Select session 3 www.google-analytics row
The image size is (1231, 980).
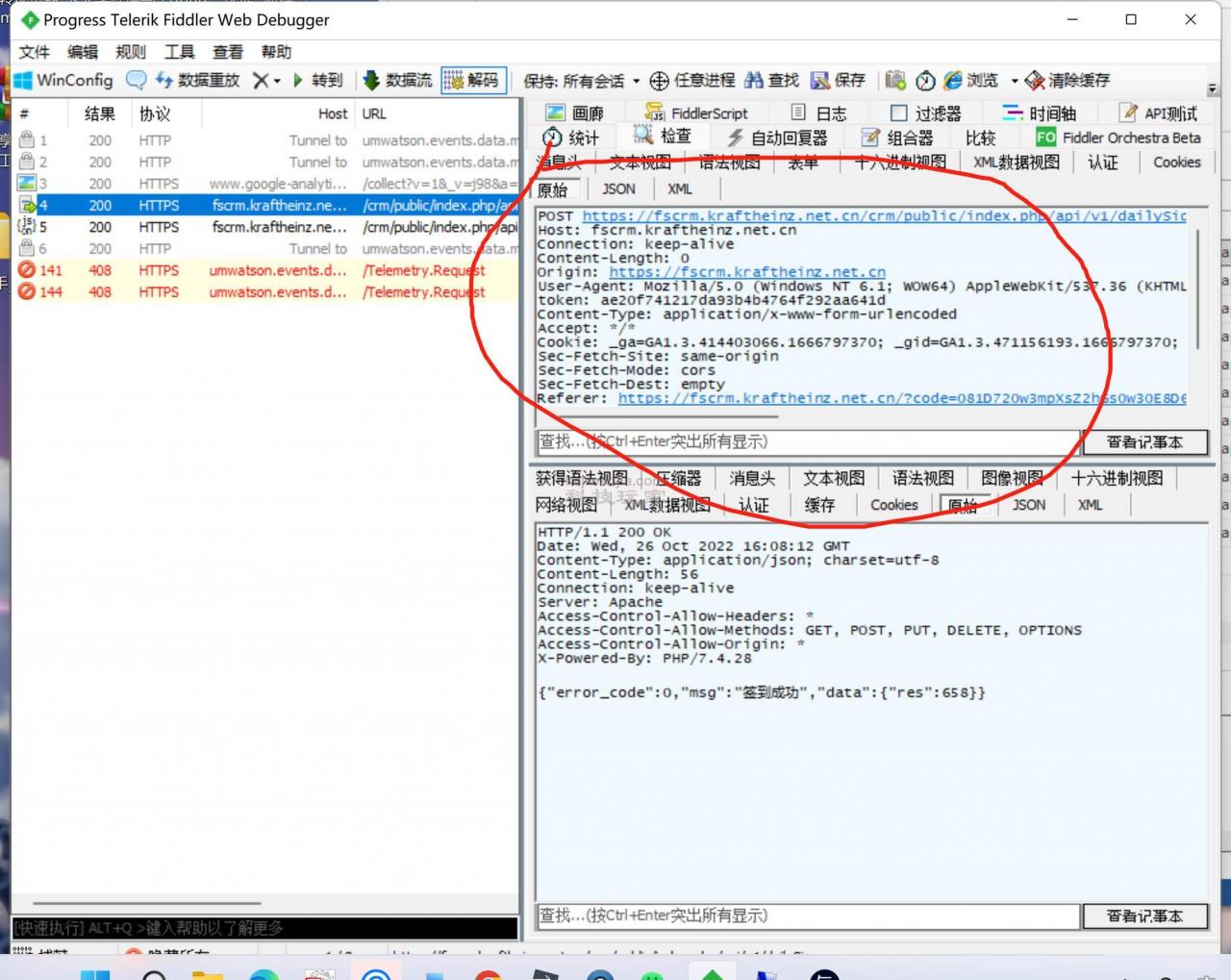click(266, 184)
